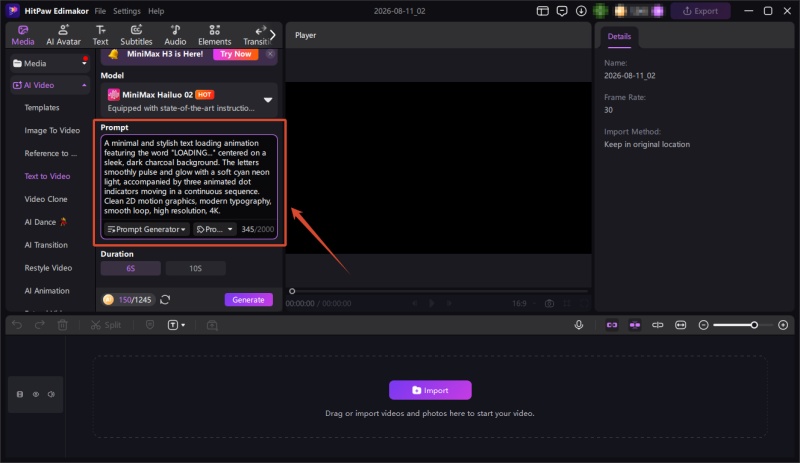Open the feedback message icon

(562, 11)
